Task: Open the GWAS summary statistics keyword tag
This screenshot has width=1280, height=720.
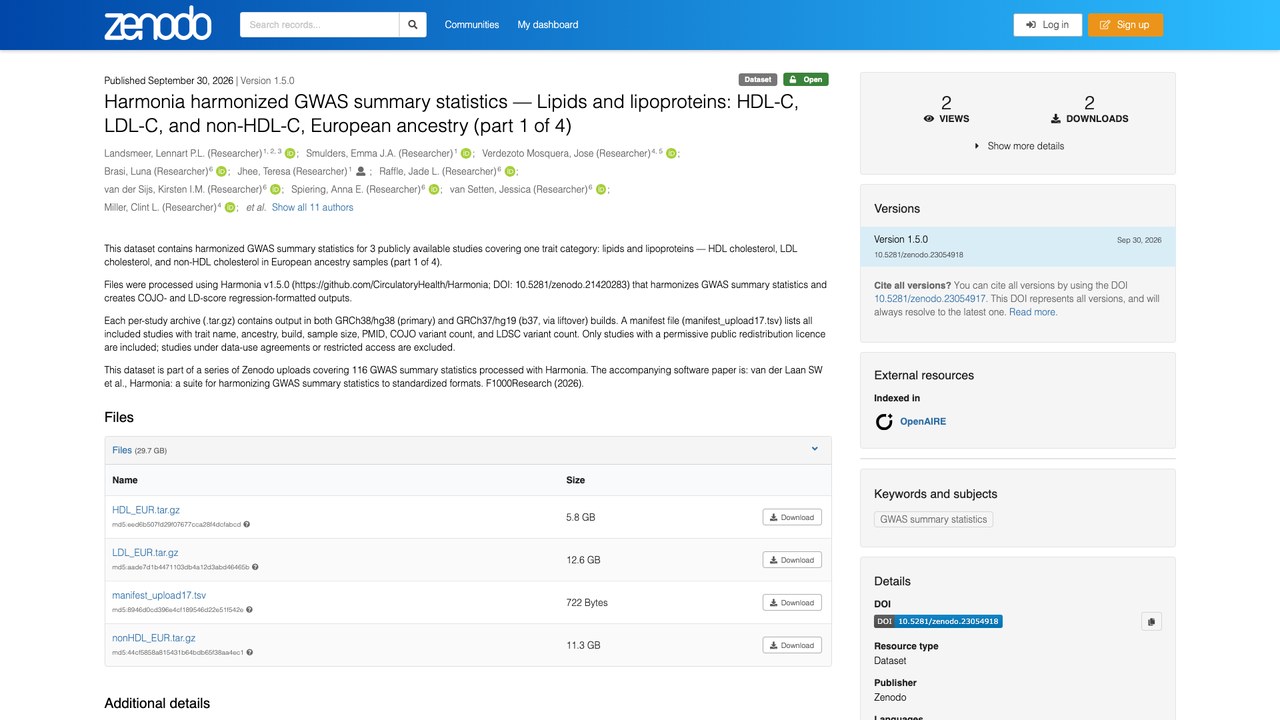Action: [934, 519]
